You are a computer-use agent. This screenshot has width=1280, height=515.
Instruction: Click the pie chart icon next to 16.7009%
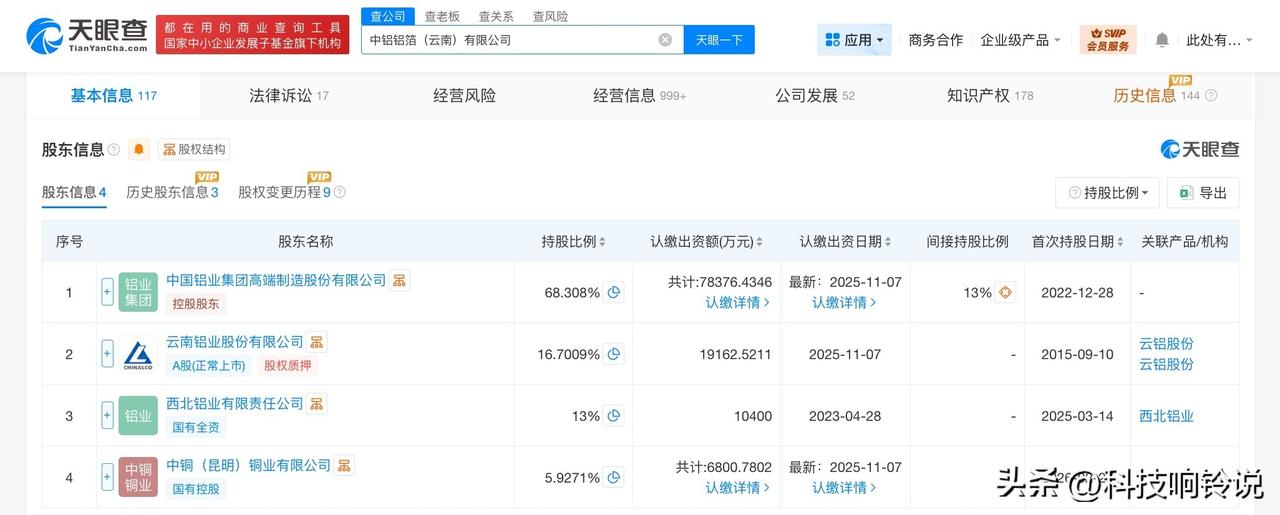[614, 354]
